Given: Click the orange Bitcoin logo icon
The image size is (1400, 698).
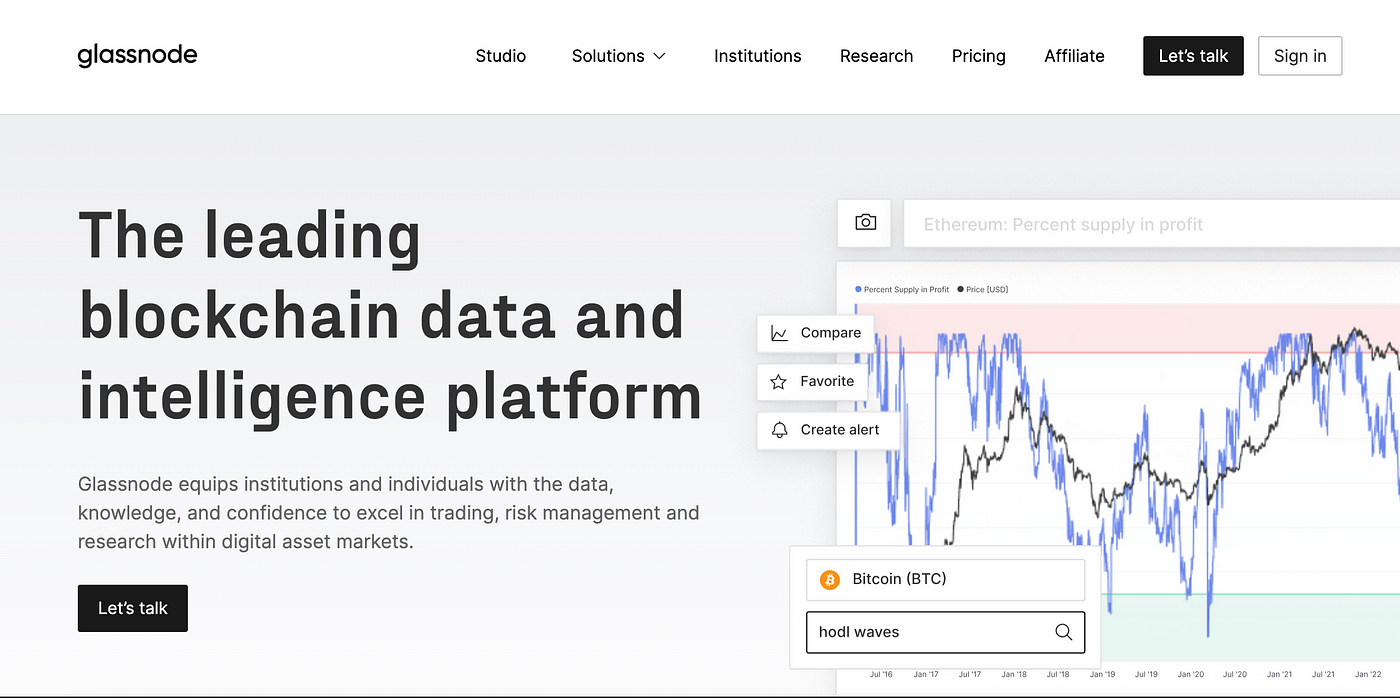Looking at the screenshot, I should (x=829, y=579).
